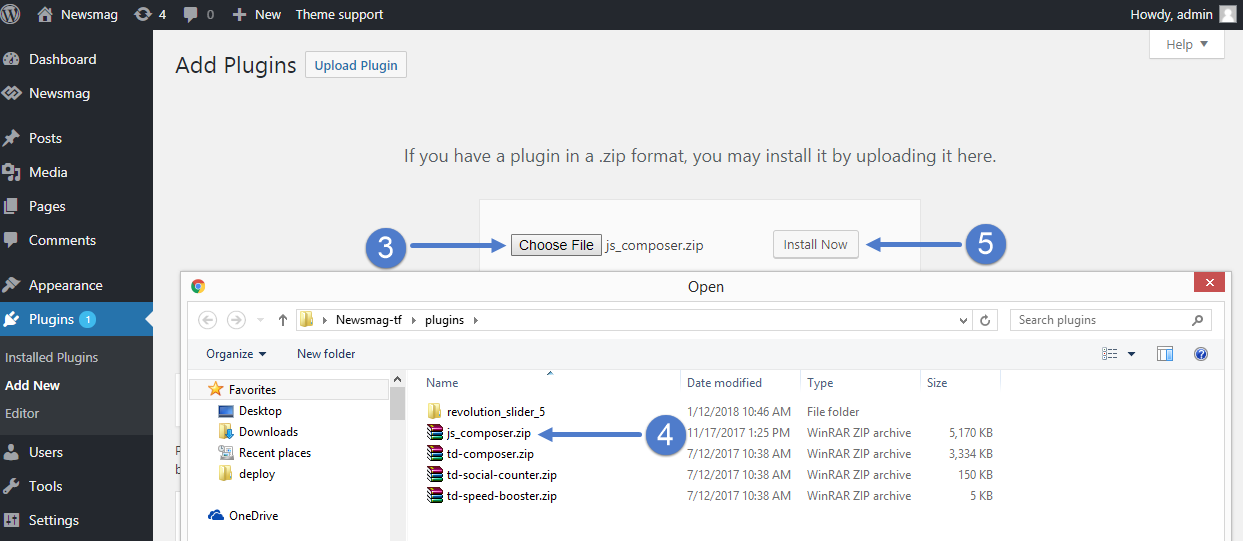Open the dialog help icon

[x=1201, y=354]
